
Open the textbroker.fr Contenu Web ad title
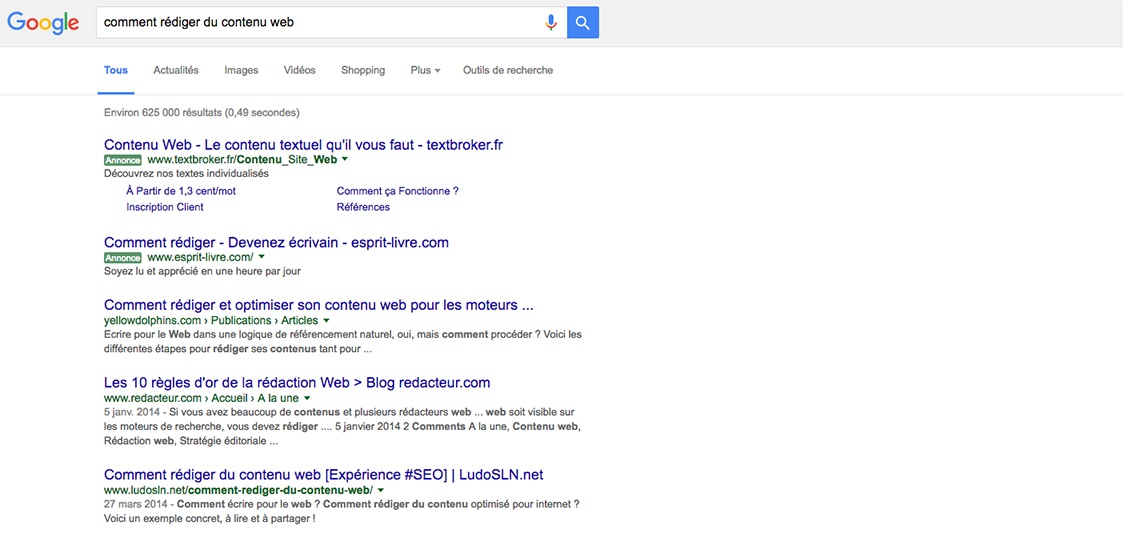point(304,145)
